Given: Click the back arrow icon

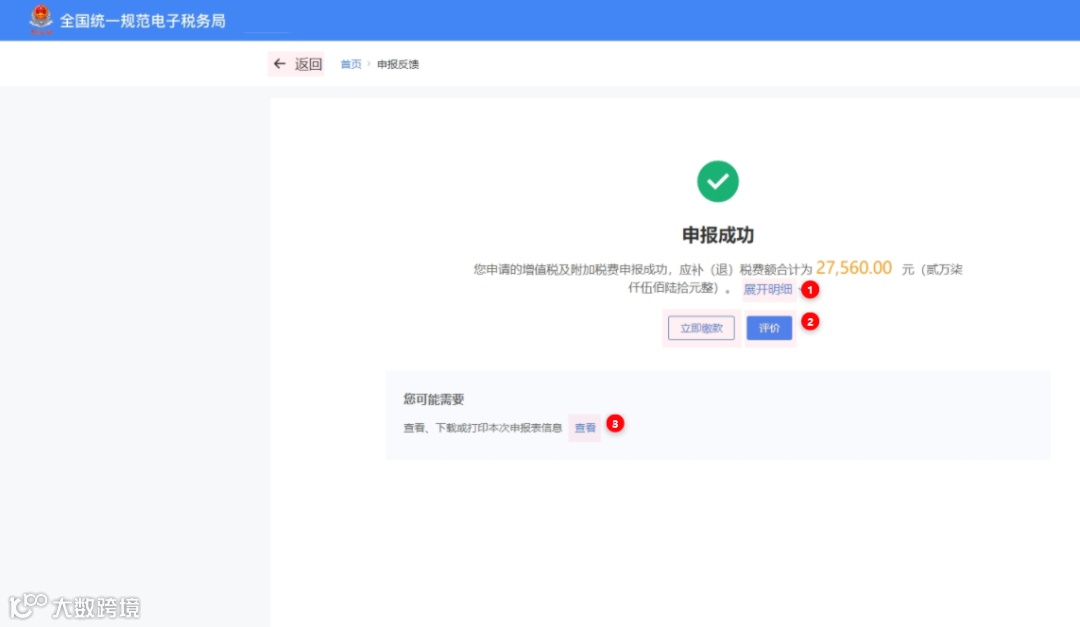Looking at the screenshot, I should click(x=279, y=64).
